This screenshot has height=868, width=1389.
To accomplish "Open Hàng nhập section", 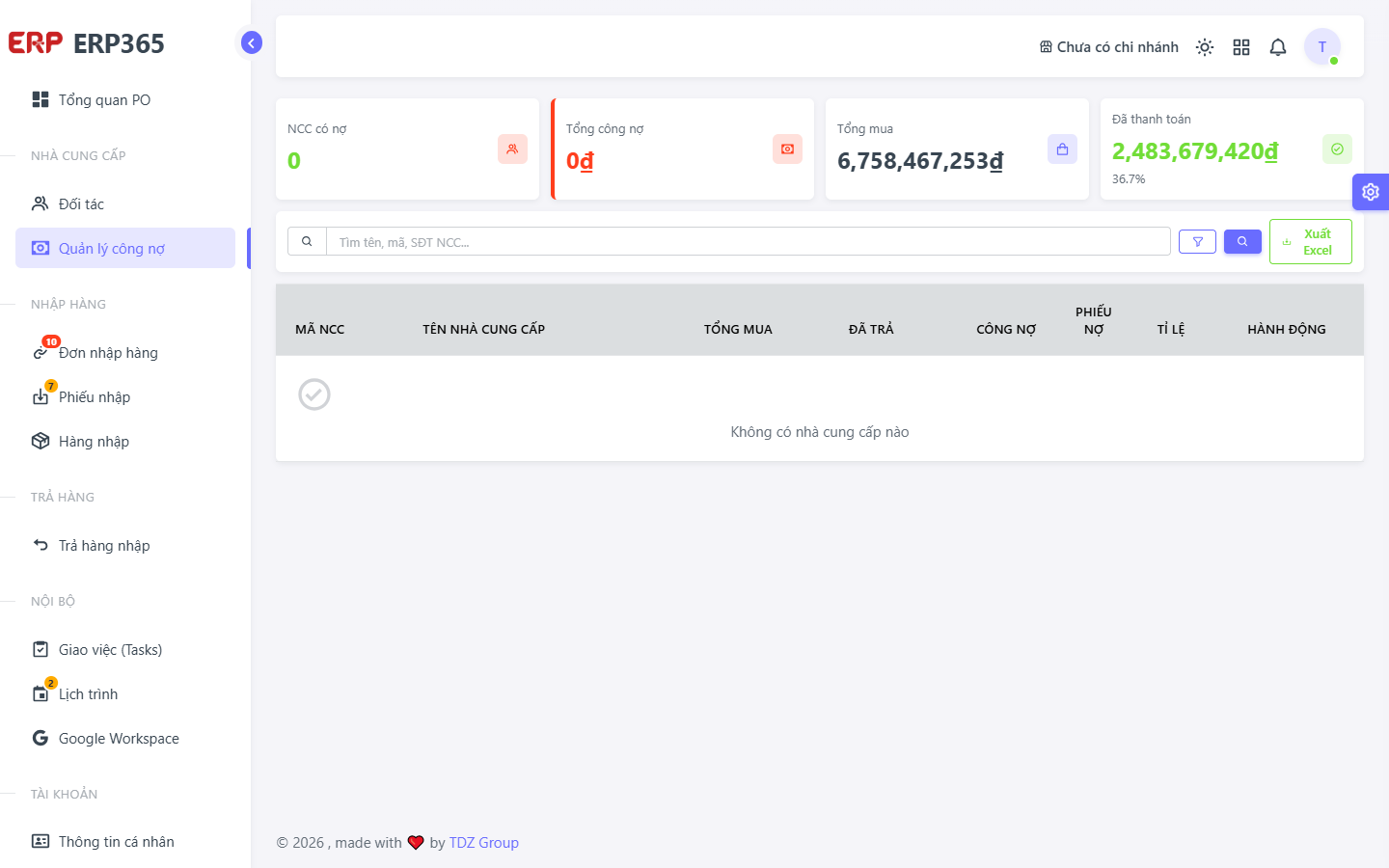I will (125, 441).
